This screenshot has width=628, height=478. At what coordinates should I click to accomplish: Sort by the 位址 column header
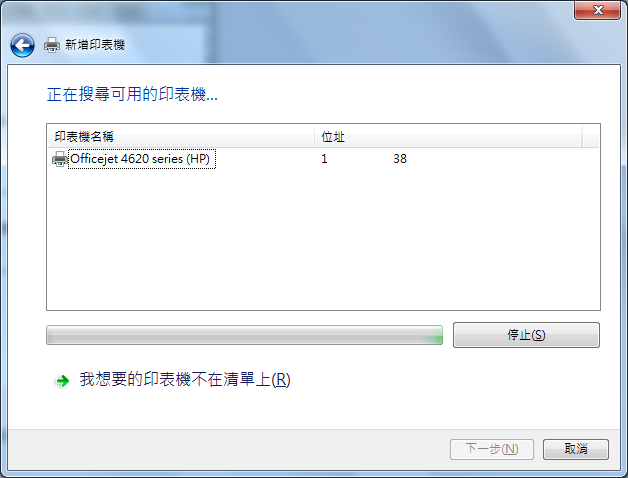click(x=448, y=137)
